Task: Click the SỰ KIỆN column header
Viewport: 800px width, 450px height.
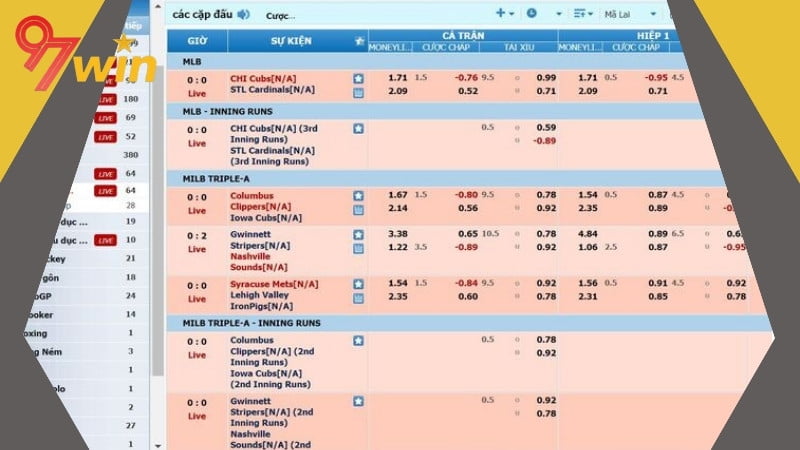Action: pos(291,41)
